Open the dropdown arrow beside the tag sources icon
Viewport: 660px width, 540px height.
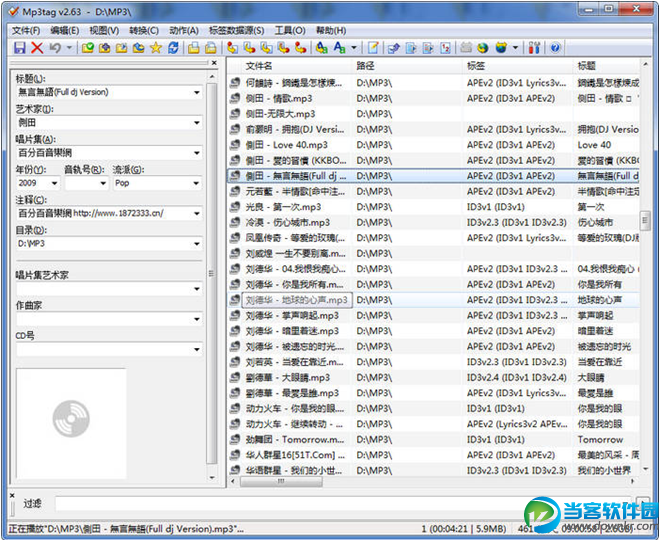[x=515, y=48]
